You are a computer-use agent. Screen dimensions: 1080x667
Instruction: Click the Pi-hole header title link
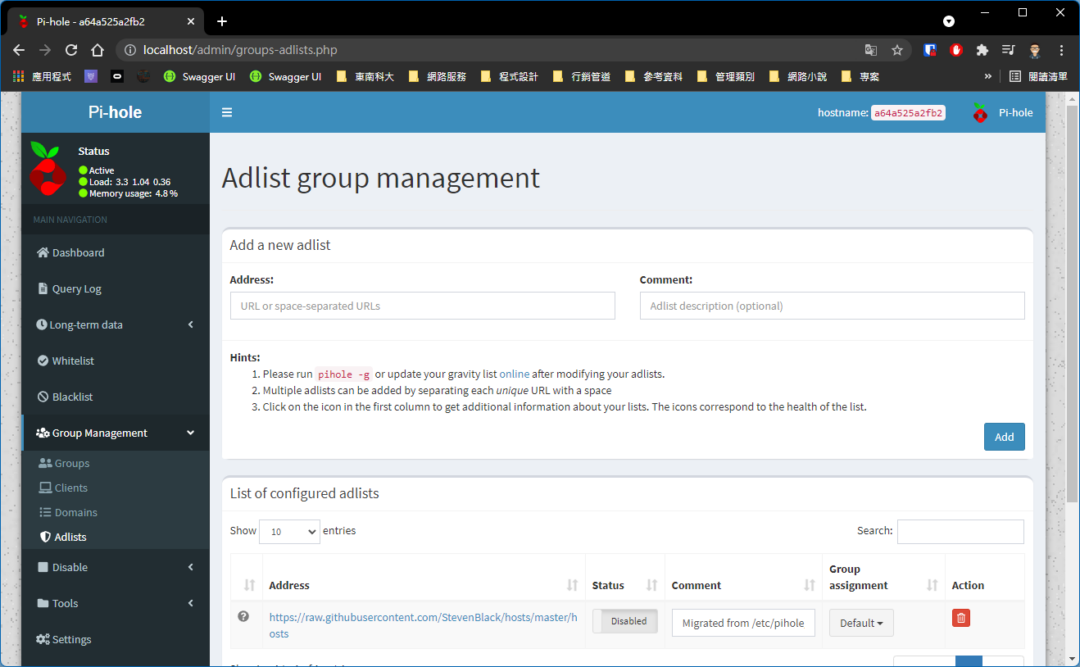point(115,112)
